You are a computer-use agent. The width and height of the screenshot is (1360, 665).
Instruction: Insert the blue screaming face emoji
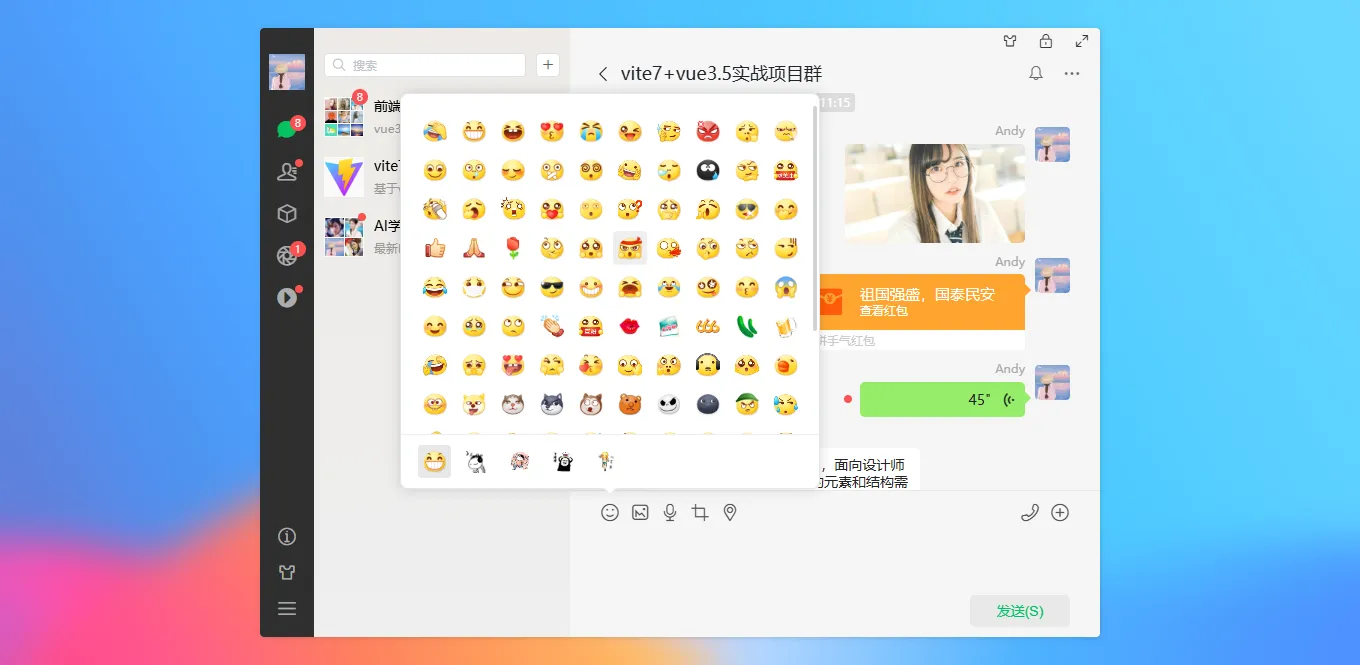coord(786,287)
